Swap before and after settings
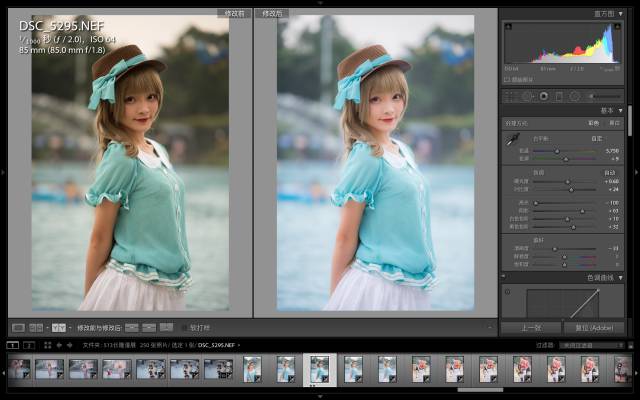The width and height of the screenshot is (640, 400). 166,327
